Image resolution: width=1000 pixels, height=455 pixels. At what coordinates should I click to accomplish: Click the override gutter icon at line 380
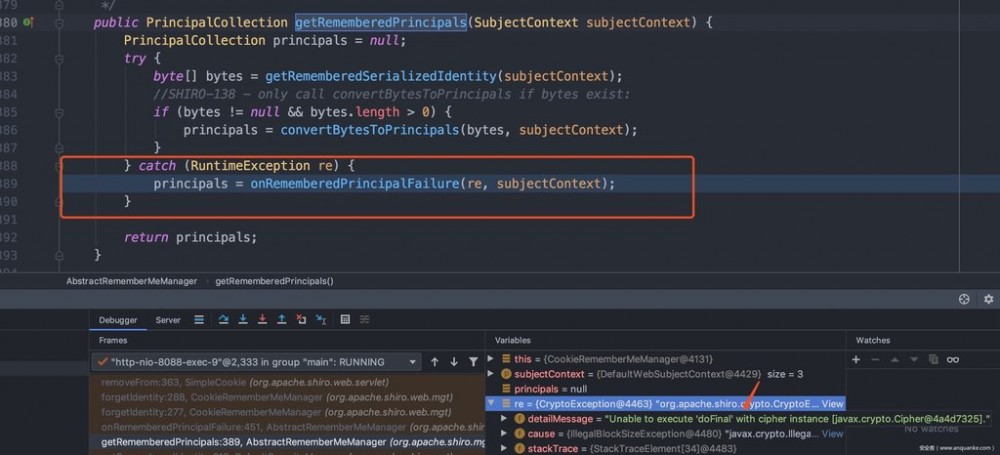coord(27,22)
